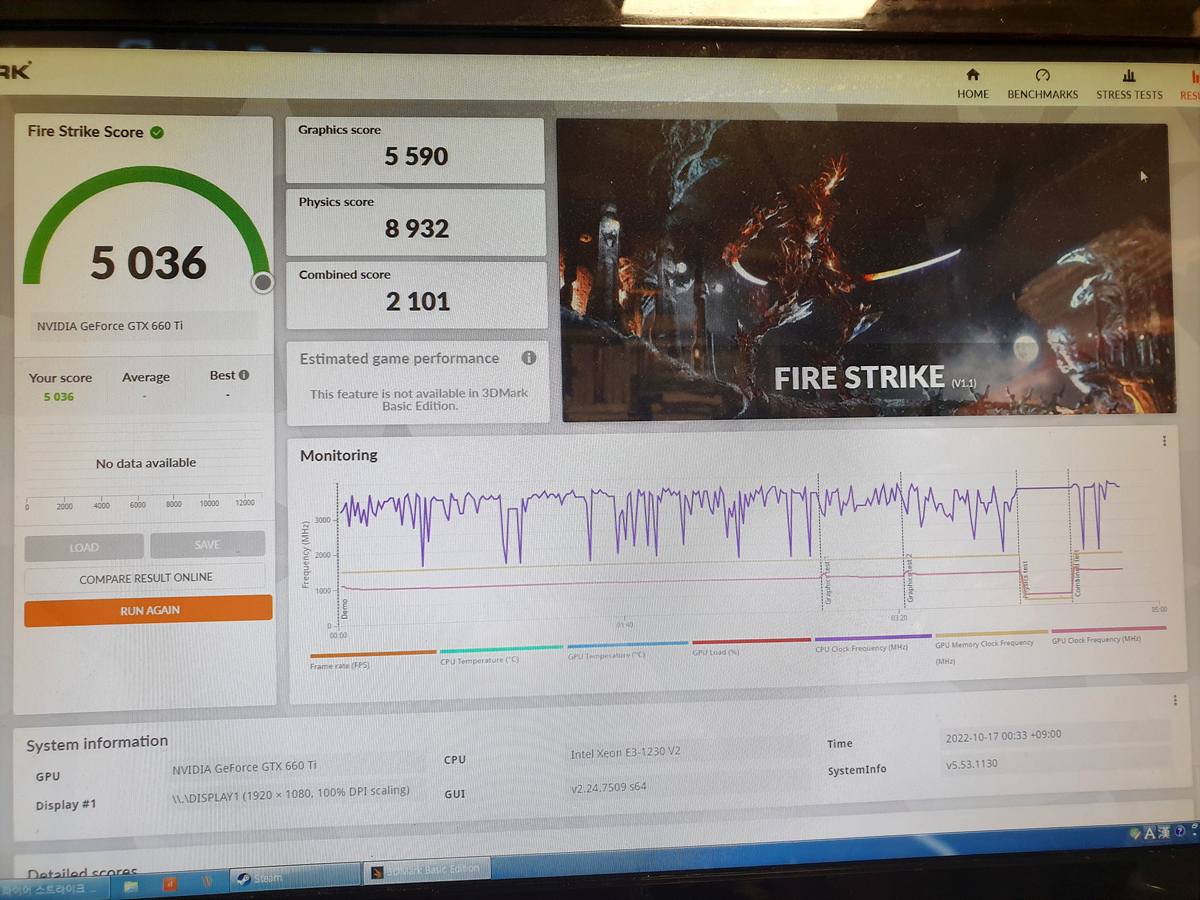Click the SAVE button
This screenshot has height=900, width=1200.
point(208,545)
